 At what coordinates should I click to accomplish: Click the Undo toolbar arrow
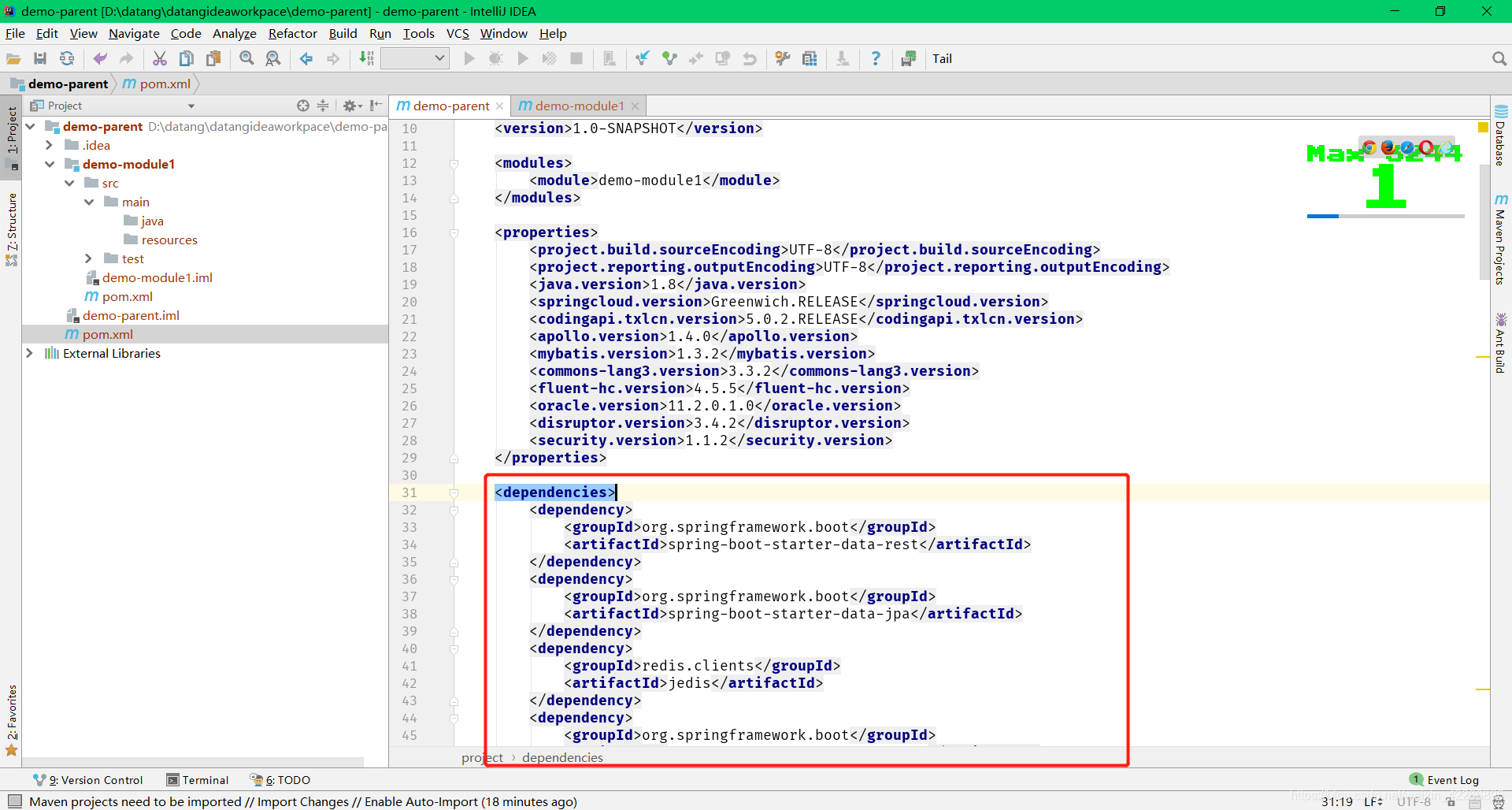click(x=100, y=58)
